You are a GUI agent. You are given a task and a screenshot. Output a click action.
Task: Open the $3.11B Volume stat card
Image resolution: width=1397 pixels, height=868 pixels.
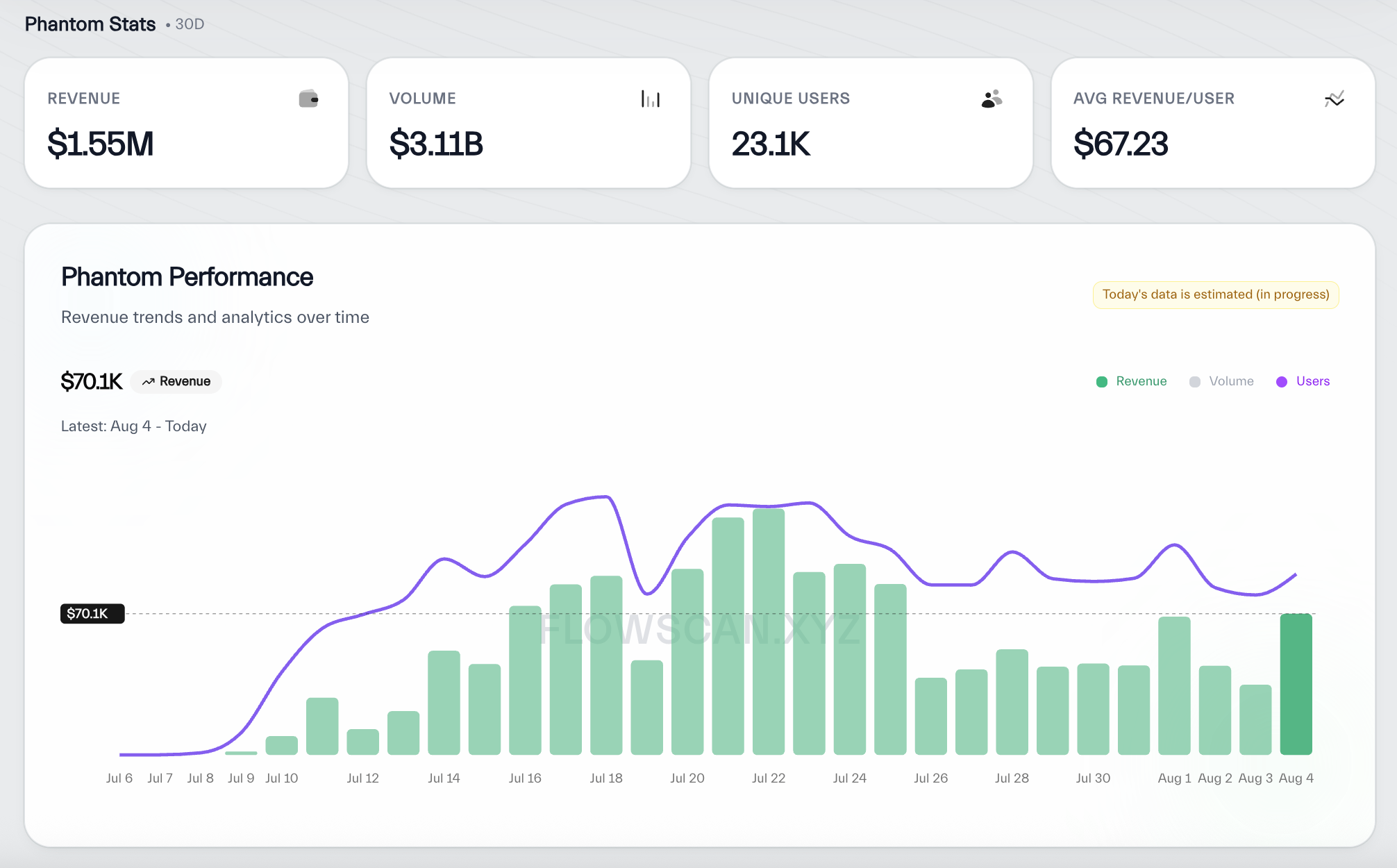pos(528,123)
